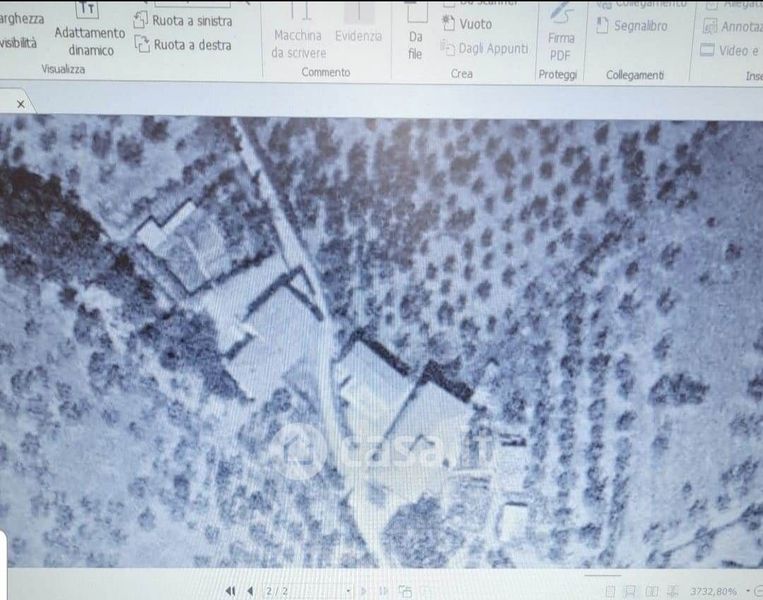Choose the Evidenzia highlight tool
The height and width of the screenshot is (600, 763).
click(358, 24)
